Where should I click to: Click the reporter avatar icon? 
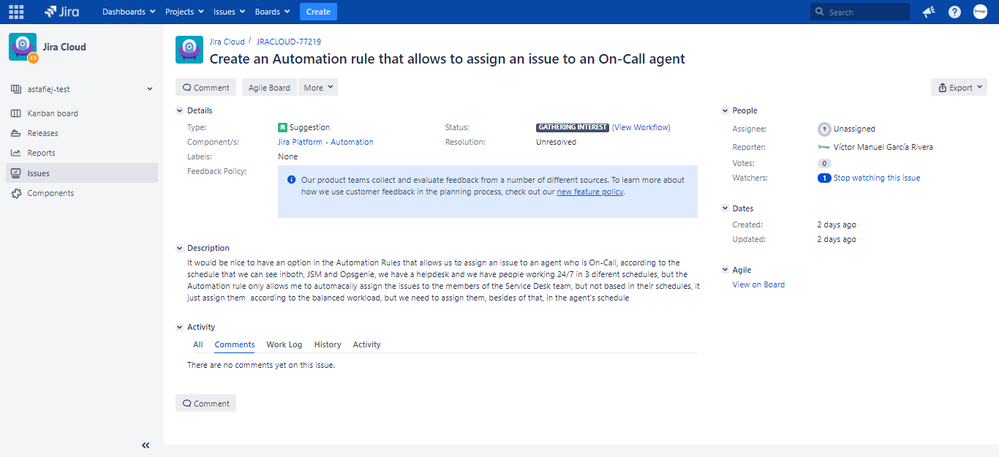pos(824,147)
